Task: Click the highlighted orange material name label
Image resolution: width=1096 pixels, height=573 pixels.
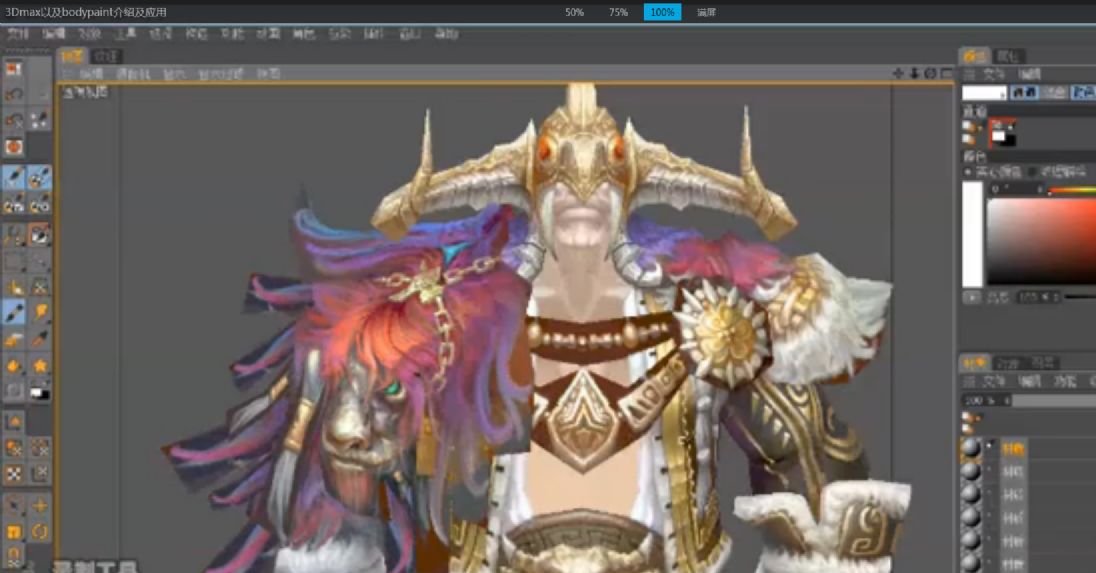Action: (x=1014, y=449)
